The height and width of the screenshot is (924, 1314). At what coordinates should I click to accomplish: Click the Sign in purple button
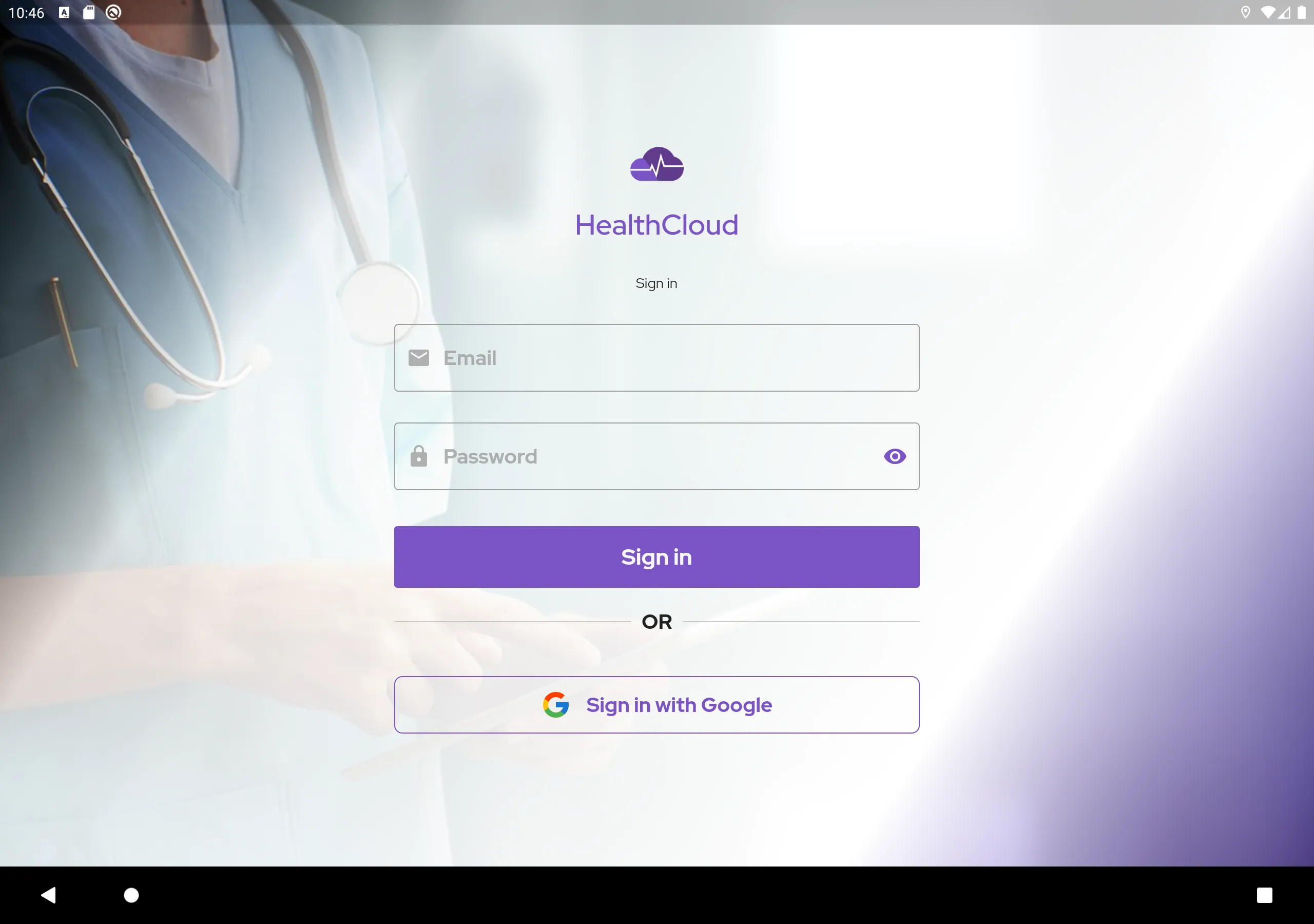coord(656,556)
